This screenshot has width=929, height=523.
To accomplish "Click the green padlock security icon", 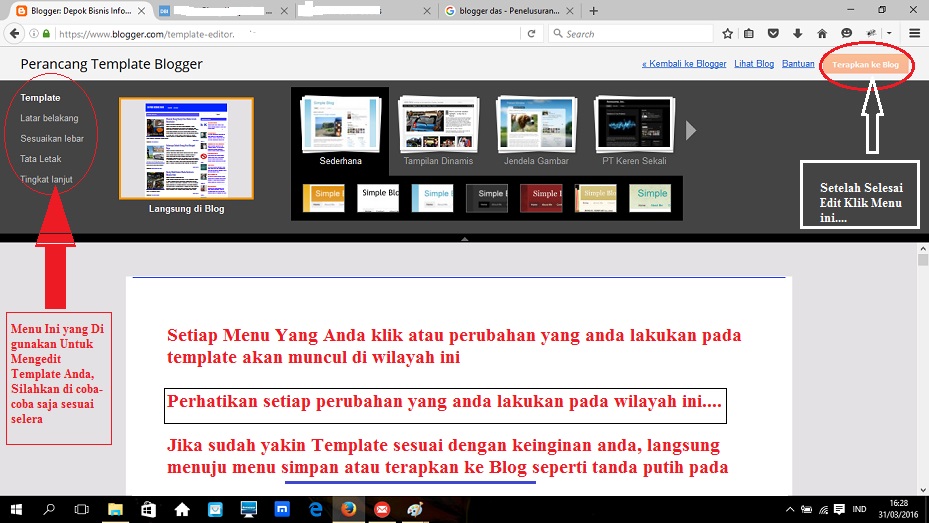I will [46, 34].
